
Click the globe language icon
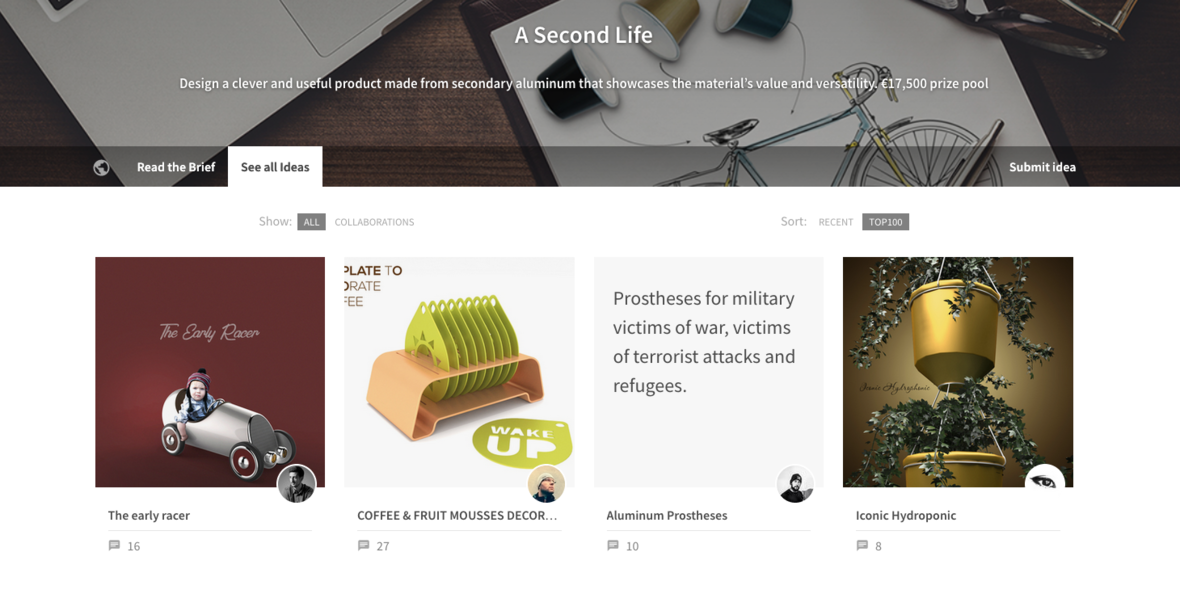102,167
